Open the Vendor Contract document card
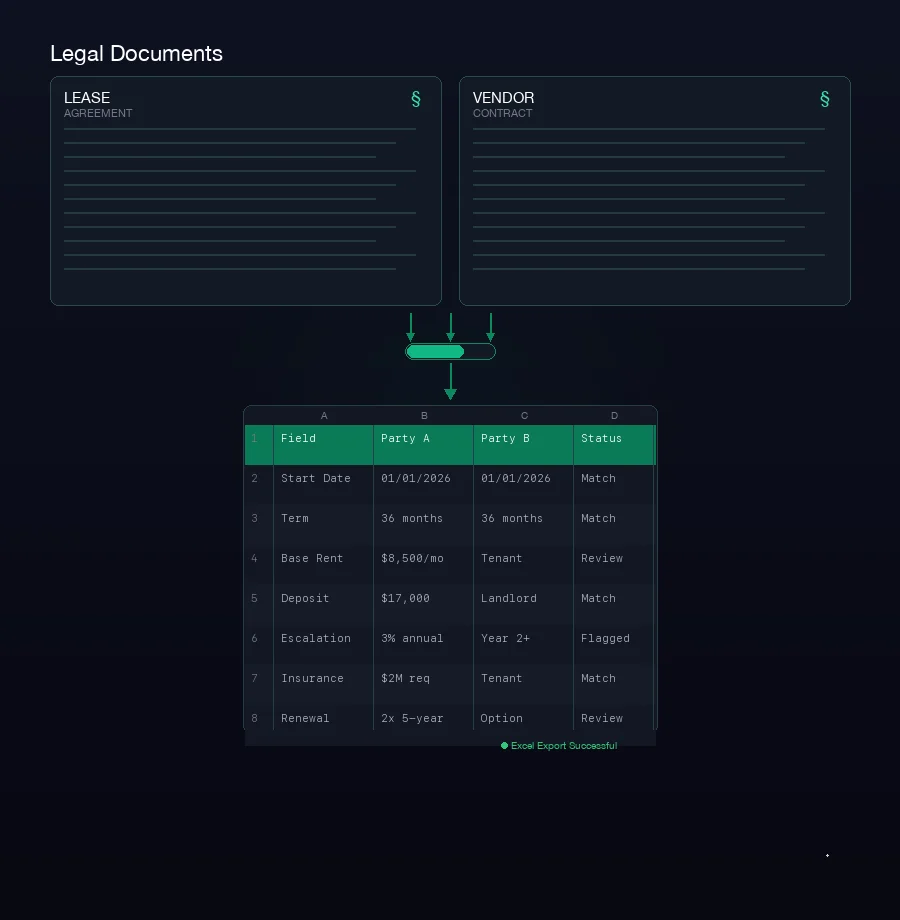Screen dimensions: 900x920 [655, 190]
